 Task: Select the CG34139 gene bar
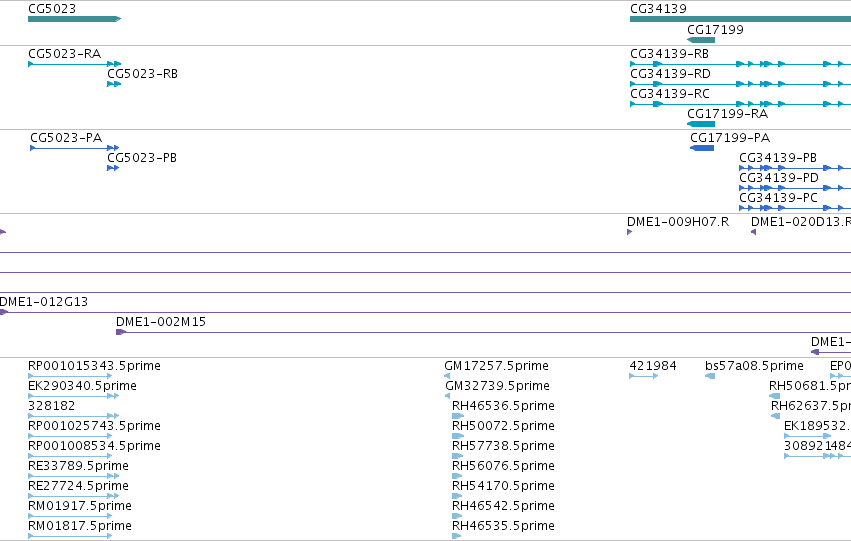pos(740,19)
